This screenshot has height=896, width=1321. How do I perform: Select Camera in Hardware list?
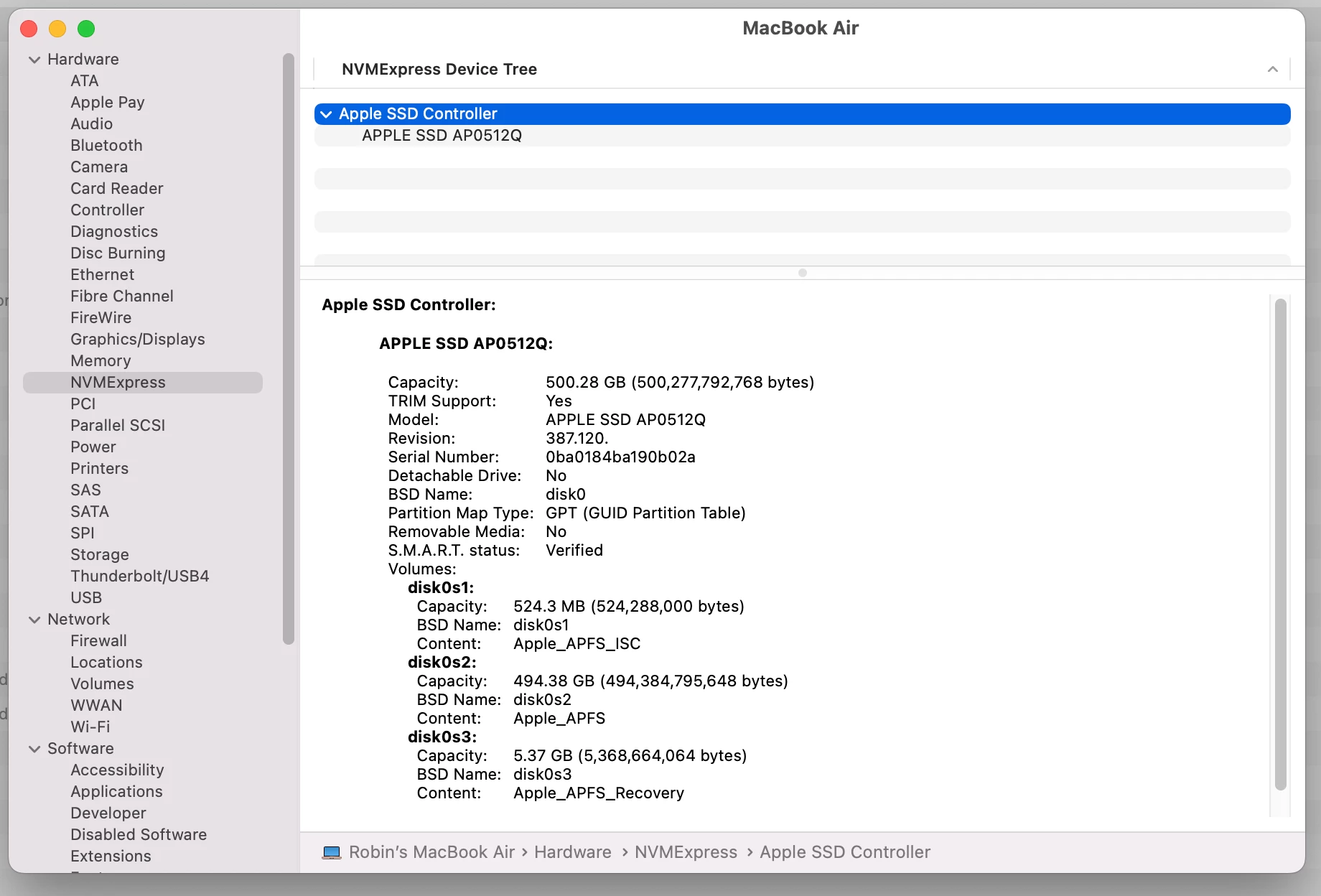pyautogui.click(x=99, y=167)
